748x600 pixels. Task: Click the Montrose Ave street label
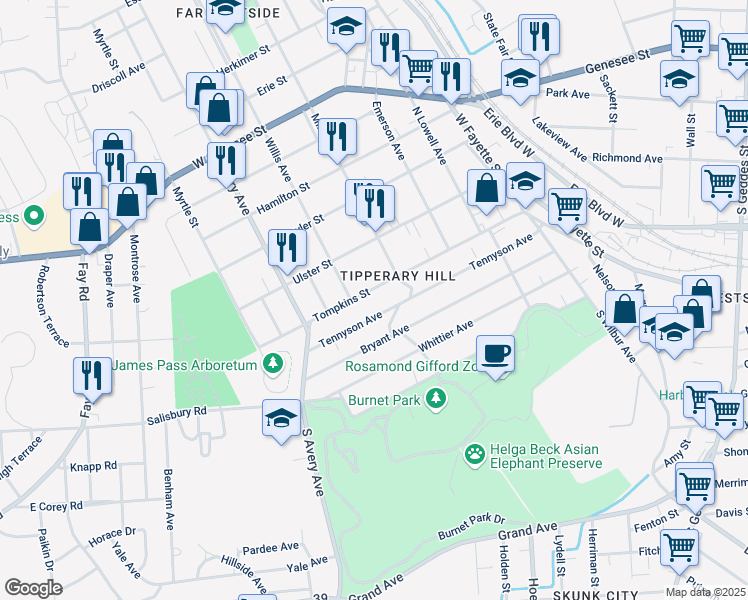(x=135, y=269)
